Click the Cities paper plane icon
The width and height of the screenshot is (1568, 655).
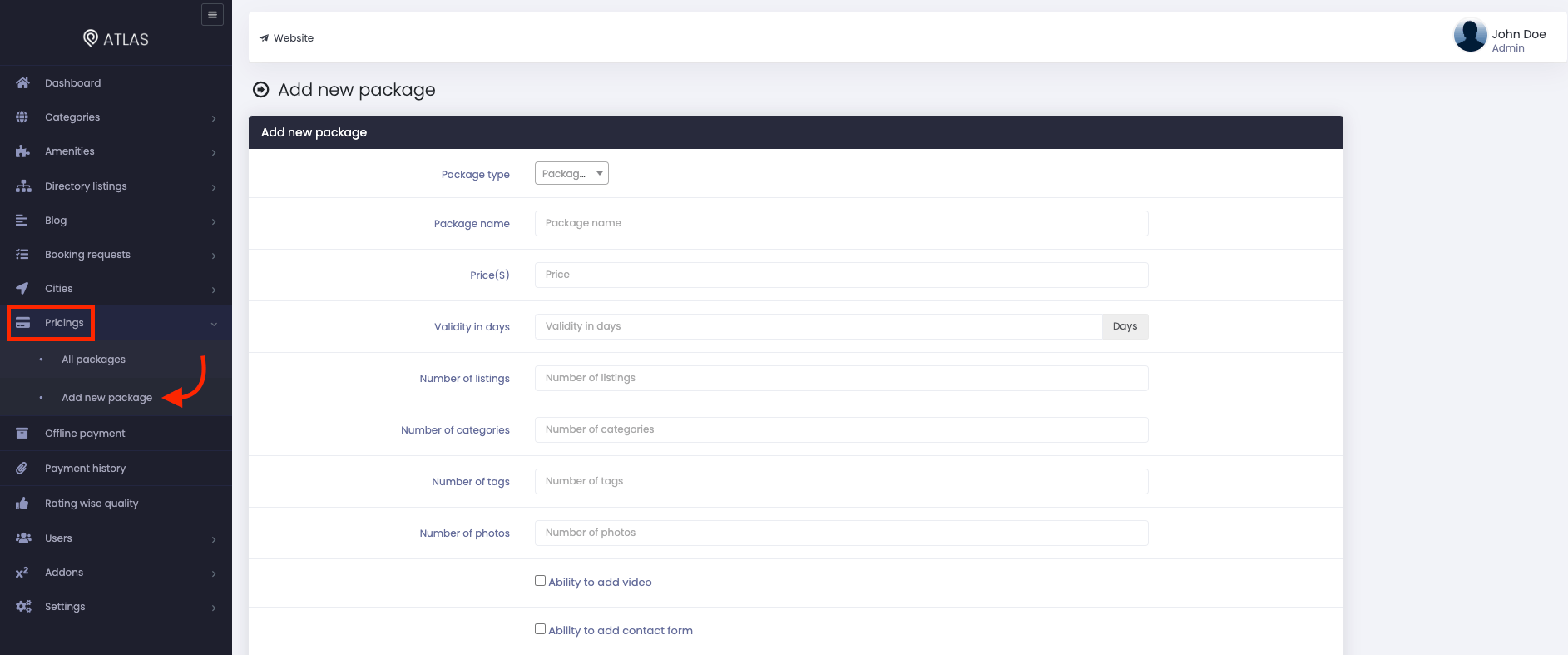click(x=22, y=289)
